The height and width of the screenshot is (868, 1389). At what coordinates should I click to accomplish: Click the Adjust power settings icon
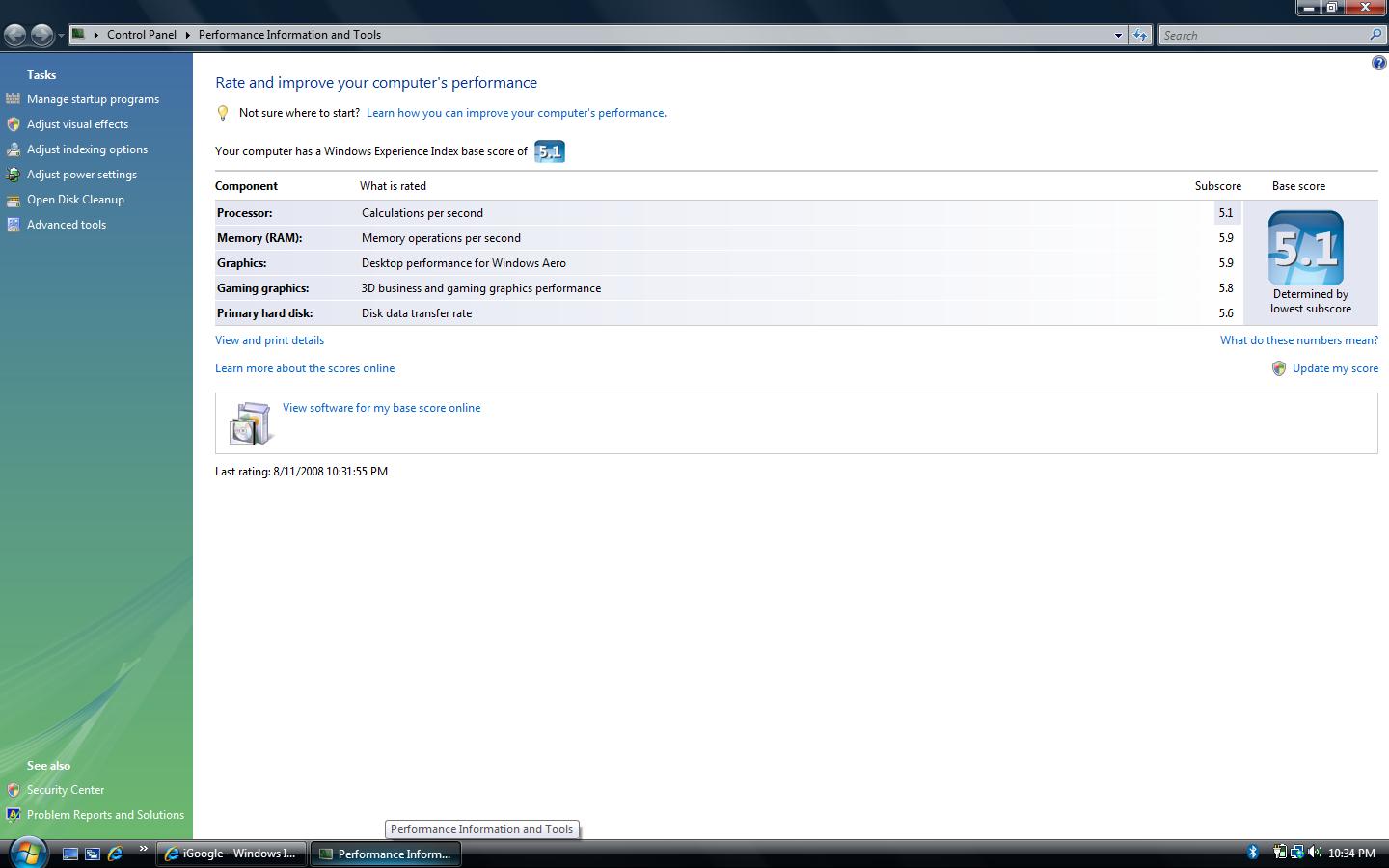click(13, 174)
